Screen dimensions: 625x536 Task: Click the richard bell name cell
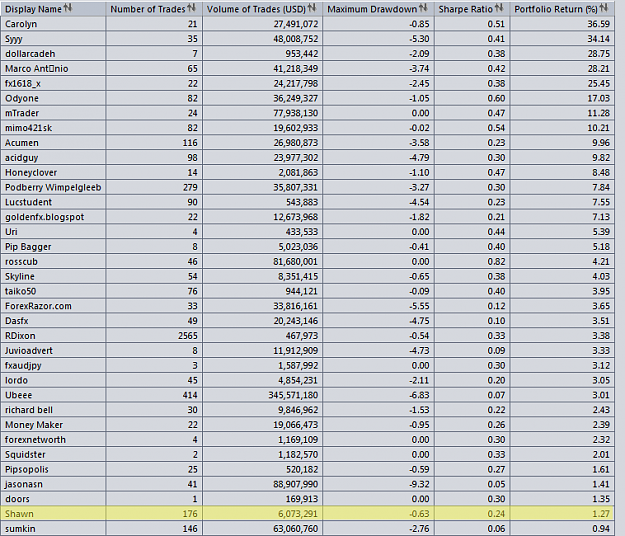tap(54, 410)
